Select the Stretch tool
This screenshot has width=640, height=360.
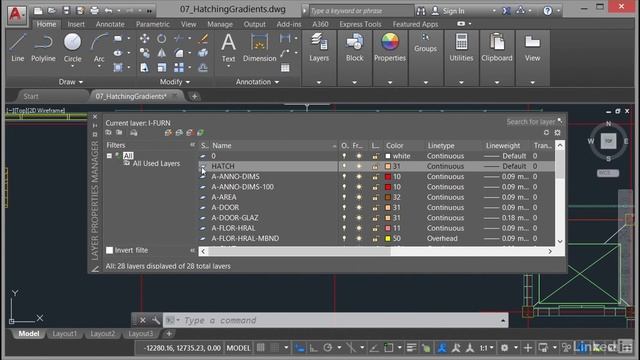(x=144, y=67)
